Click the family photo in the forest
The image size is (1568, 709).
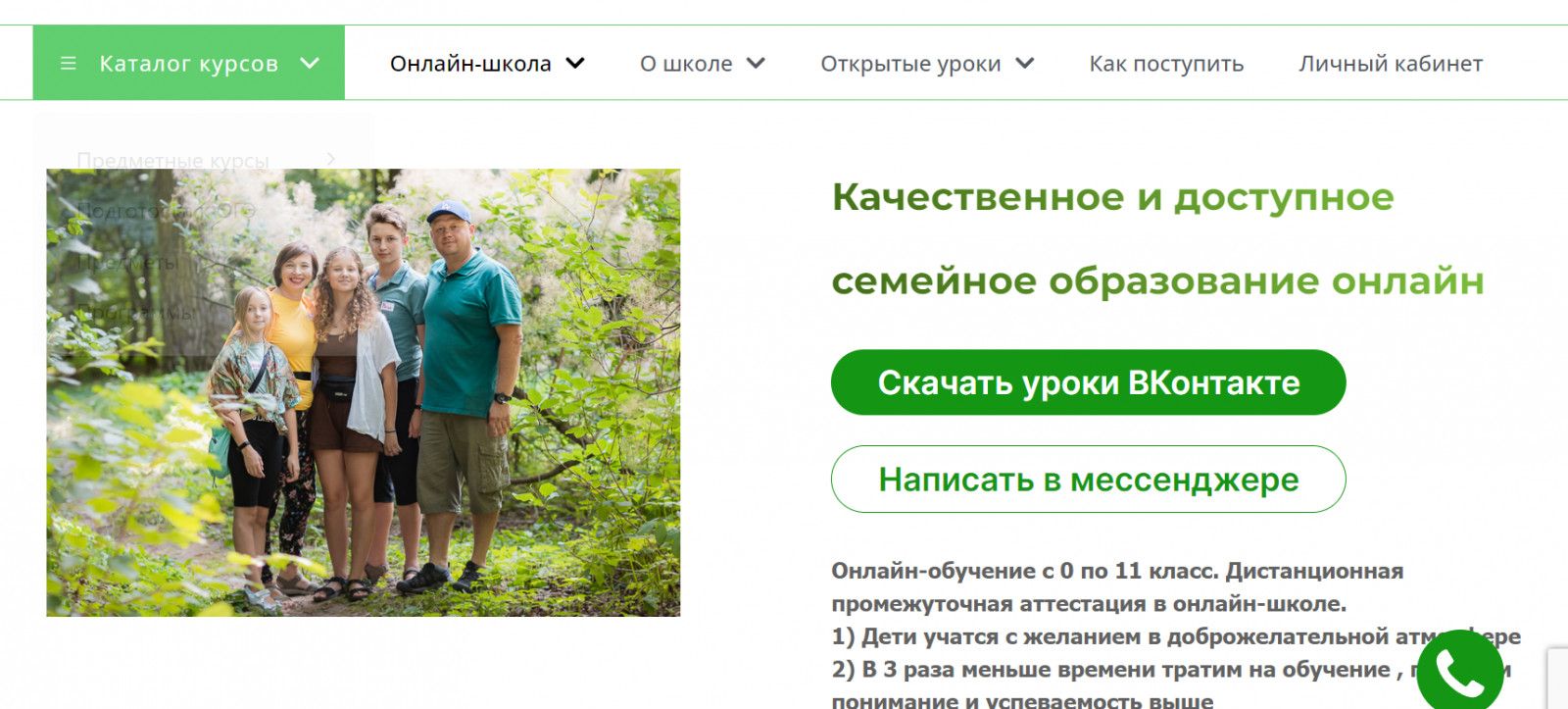coord(364,392)
